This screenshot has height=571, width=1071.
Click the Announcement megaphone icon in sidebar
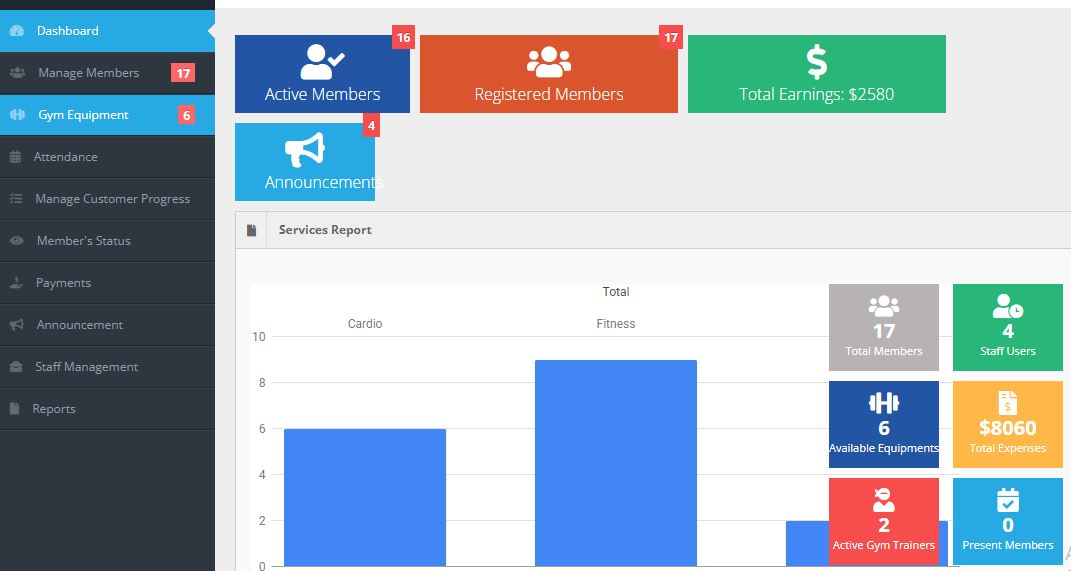pos(17,324)
